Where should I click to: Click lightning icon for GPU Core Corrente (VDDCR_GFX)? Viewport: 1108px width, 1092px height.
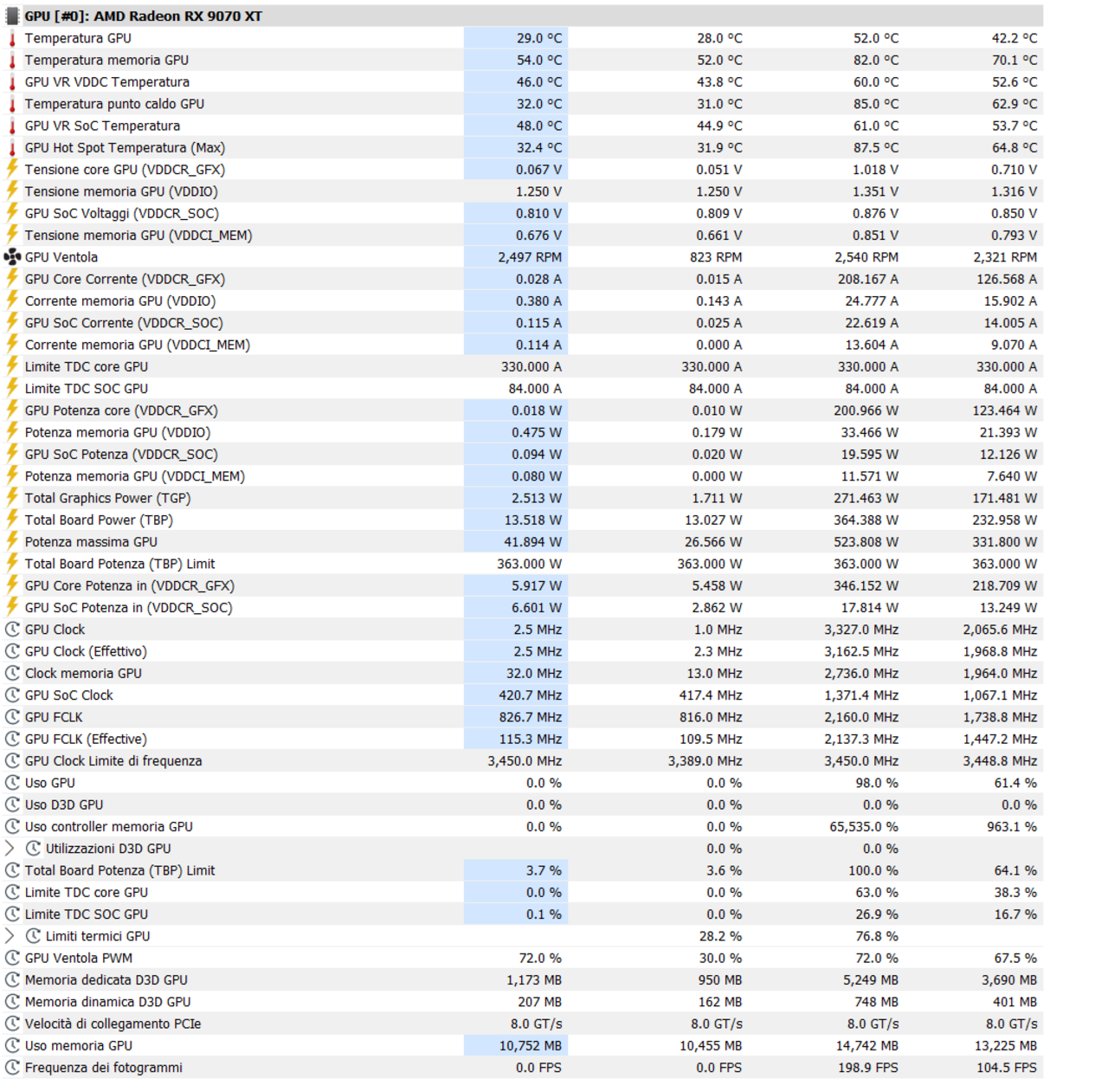click(12, 279)
